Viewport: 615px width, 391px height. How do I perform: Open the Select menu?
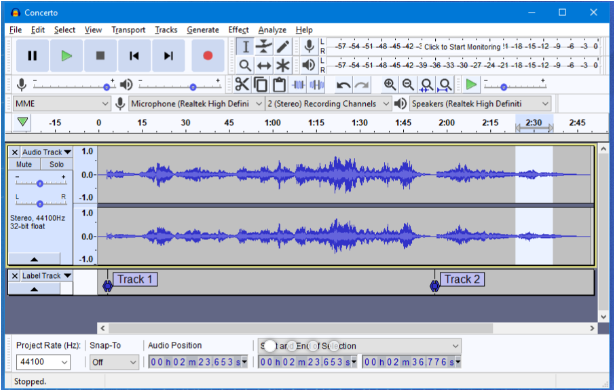tap(65, 30)
